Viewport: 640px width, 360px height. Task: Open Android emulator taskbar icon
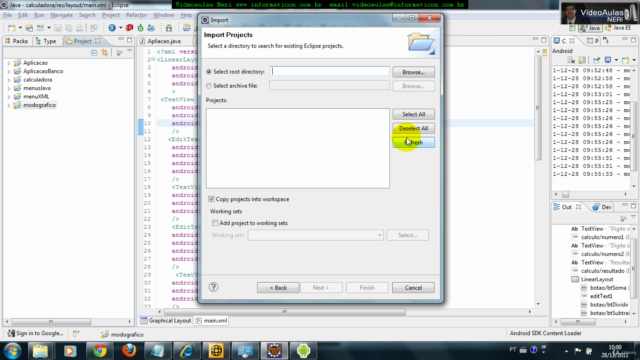click(303, 351)
